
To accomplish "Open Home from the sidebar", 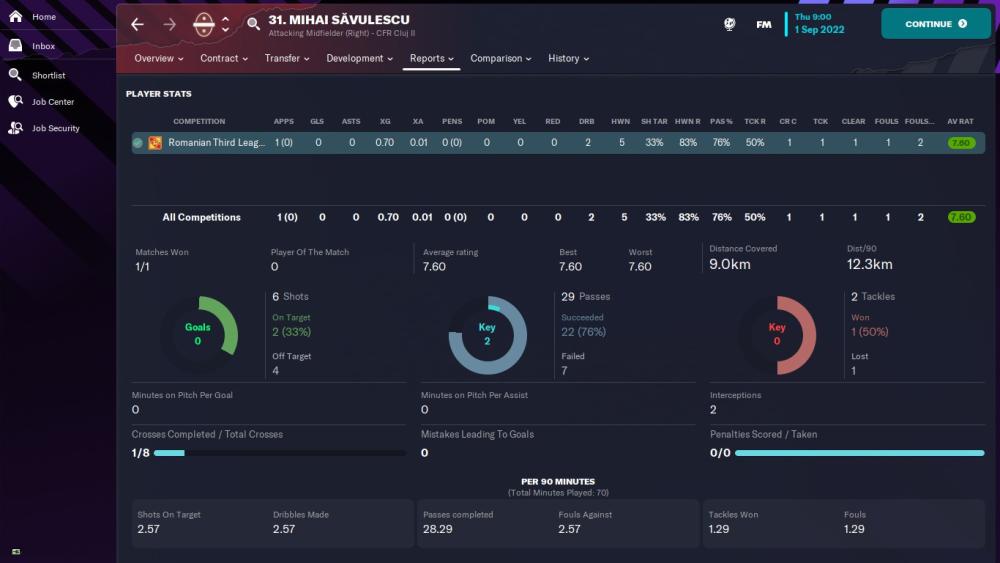I will (43, 17).
